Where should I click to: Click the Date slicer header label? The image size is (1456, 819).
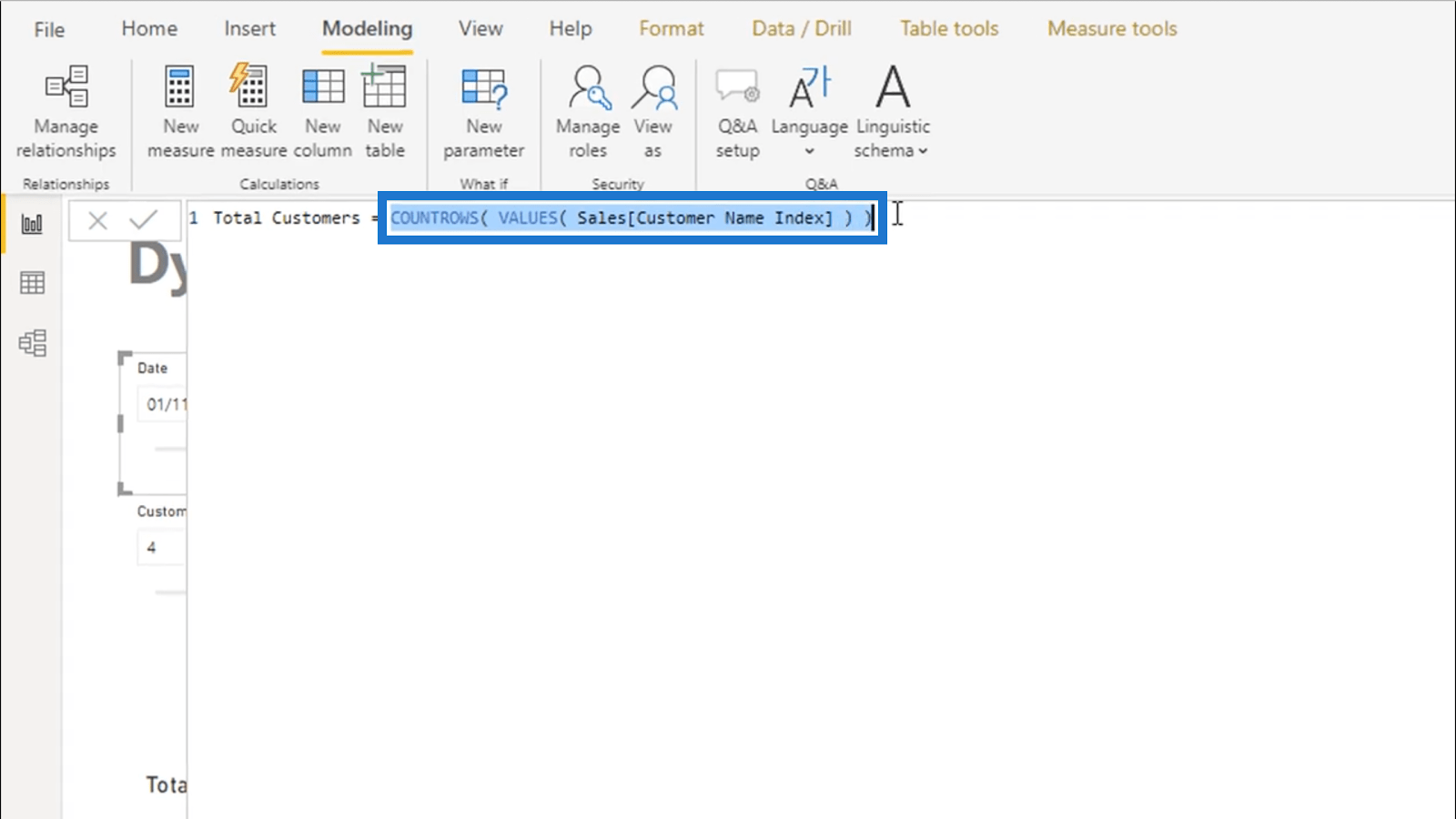(x=152, y=369)
